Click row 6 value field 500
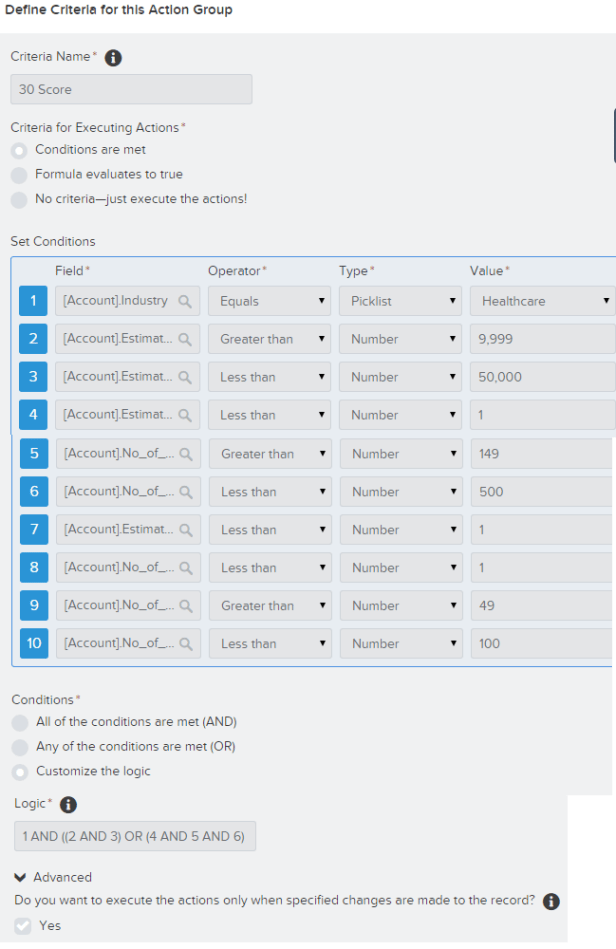The image size is (616, 949). coord(542,492)
